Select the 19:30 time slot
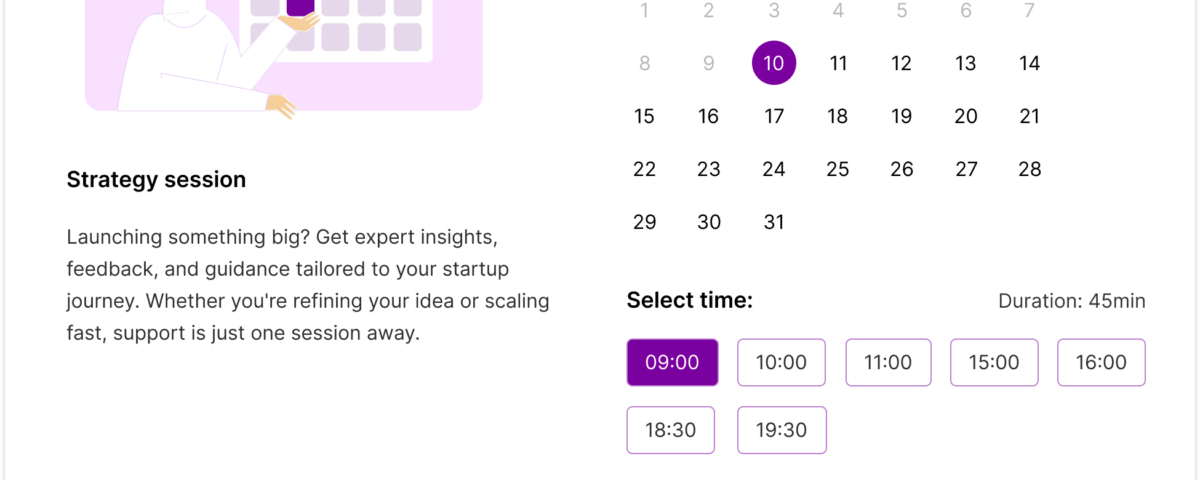Screen dimensions: 1200x480 coord(781,430)
